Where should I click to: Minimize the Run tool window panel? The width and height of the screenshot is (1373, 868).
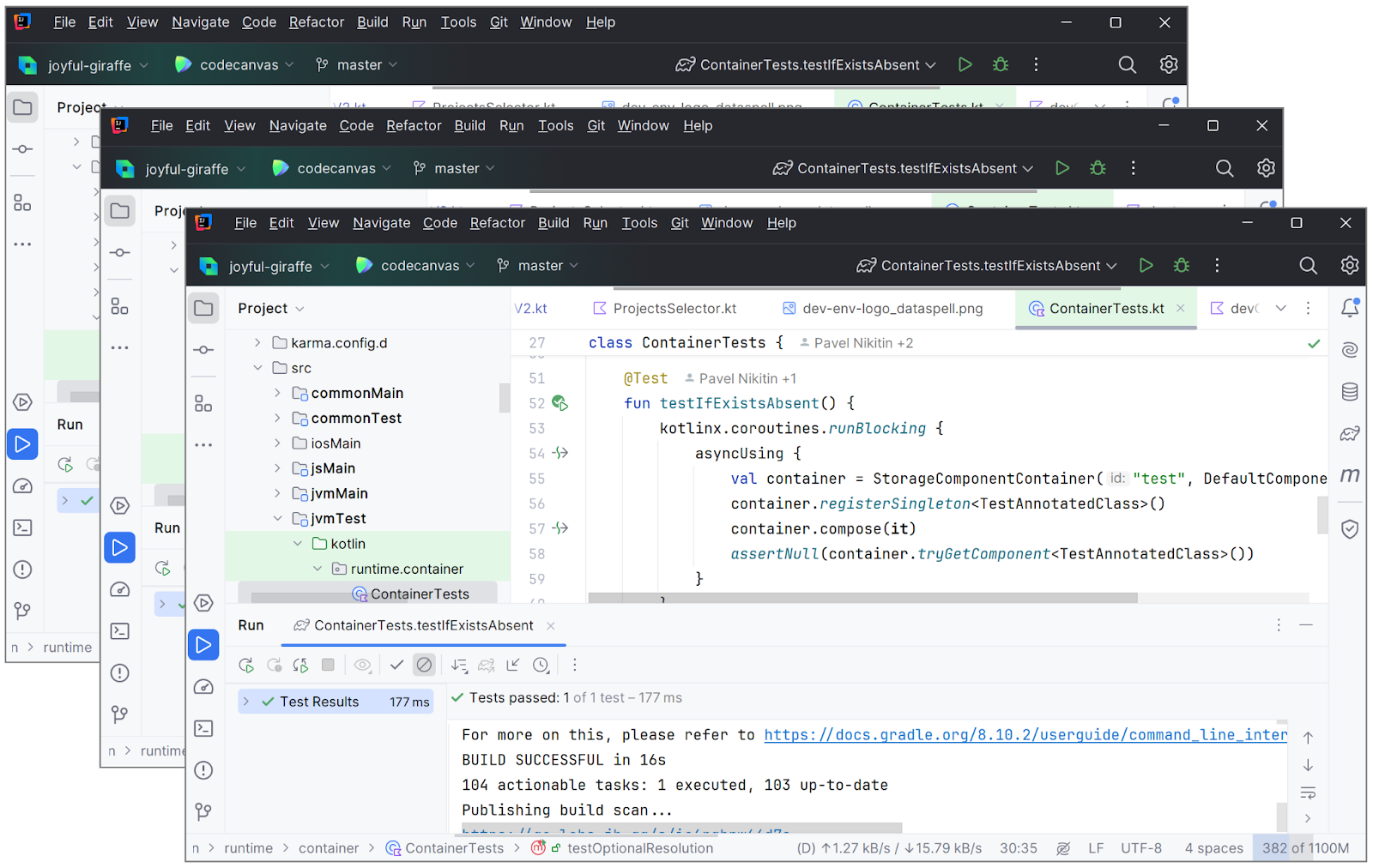(x=1306, y=625)
